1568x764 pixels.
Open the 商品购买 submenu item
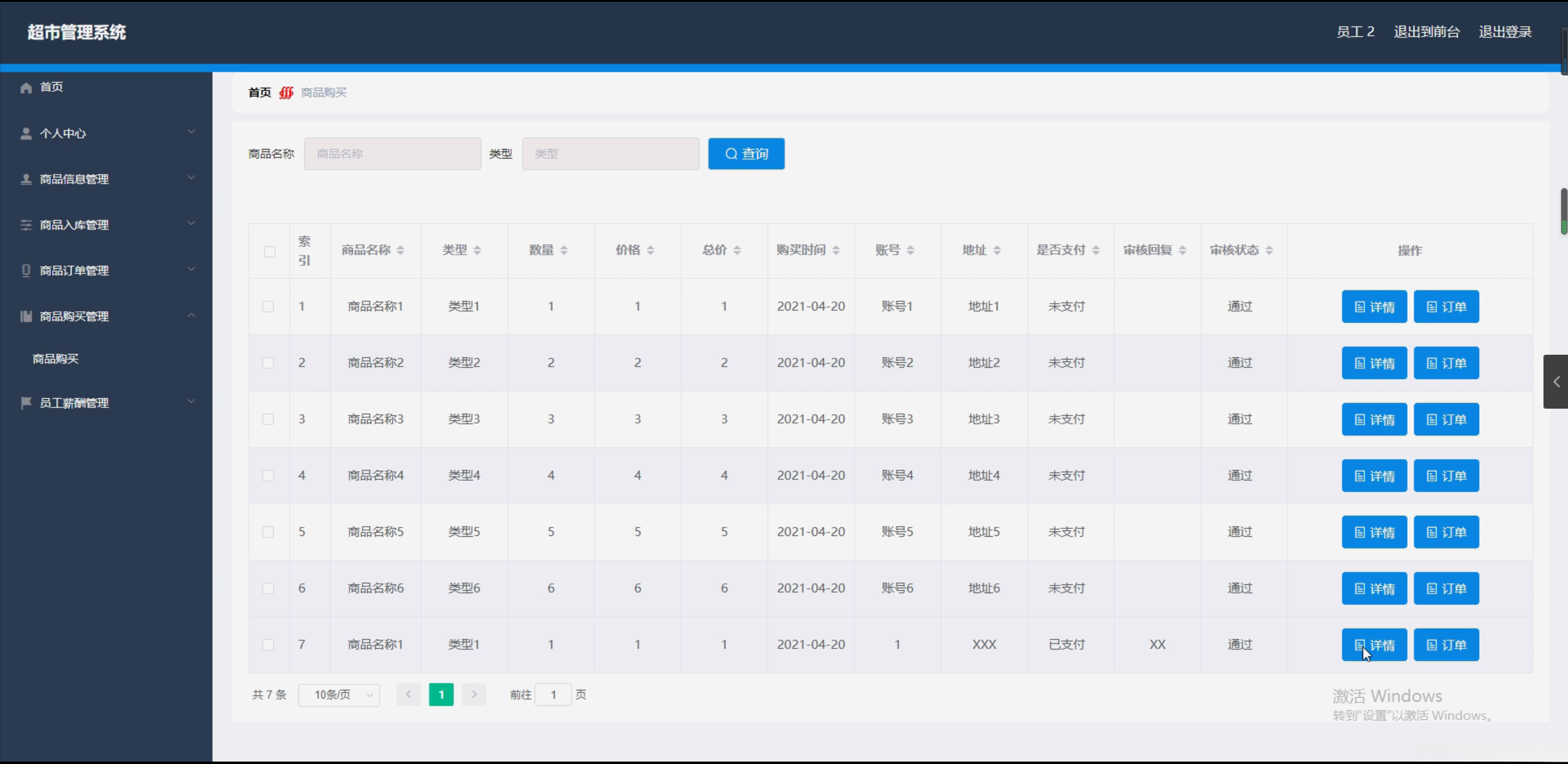click(56, 358)
